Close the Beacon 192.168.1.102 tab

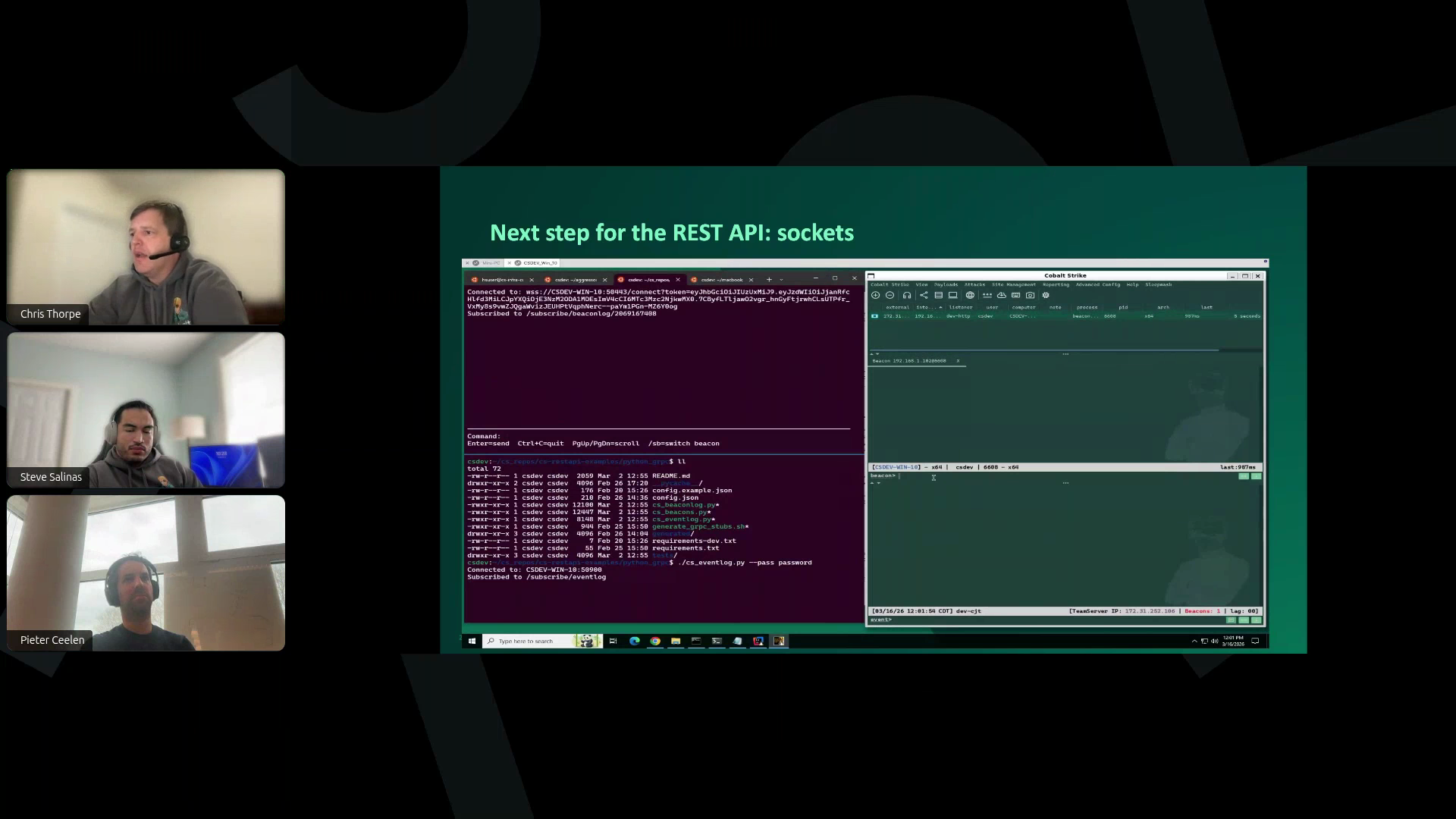(x=958, y=361)
